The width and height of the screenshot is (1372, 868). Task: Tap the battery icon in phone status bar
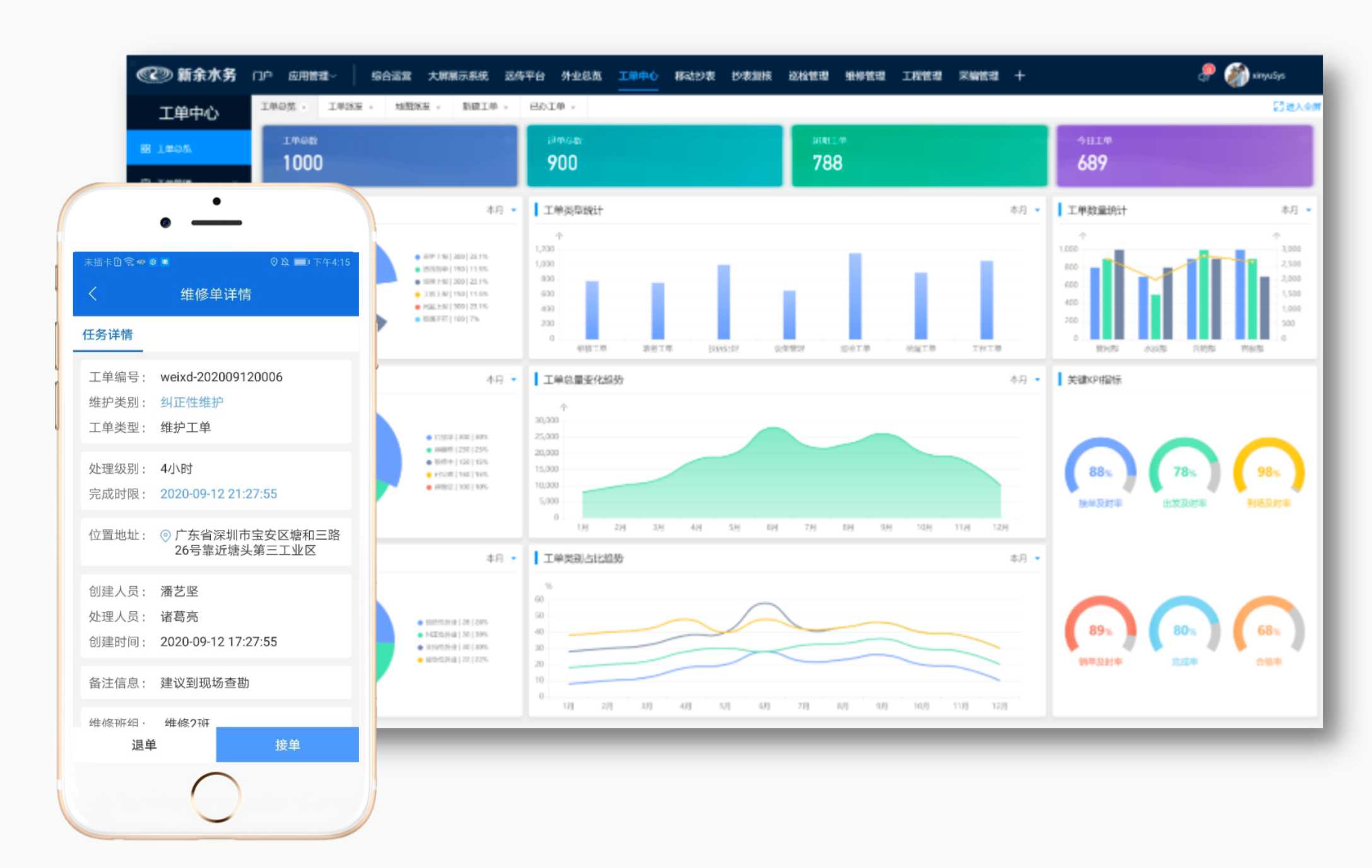pyautogui.click(x=302, y=262)
